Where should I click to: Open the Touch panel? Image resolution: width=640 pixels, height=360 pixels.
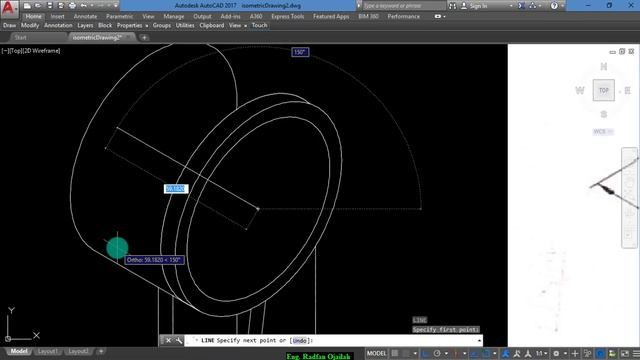[x=259, y=25]
